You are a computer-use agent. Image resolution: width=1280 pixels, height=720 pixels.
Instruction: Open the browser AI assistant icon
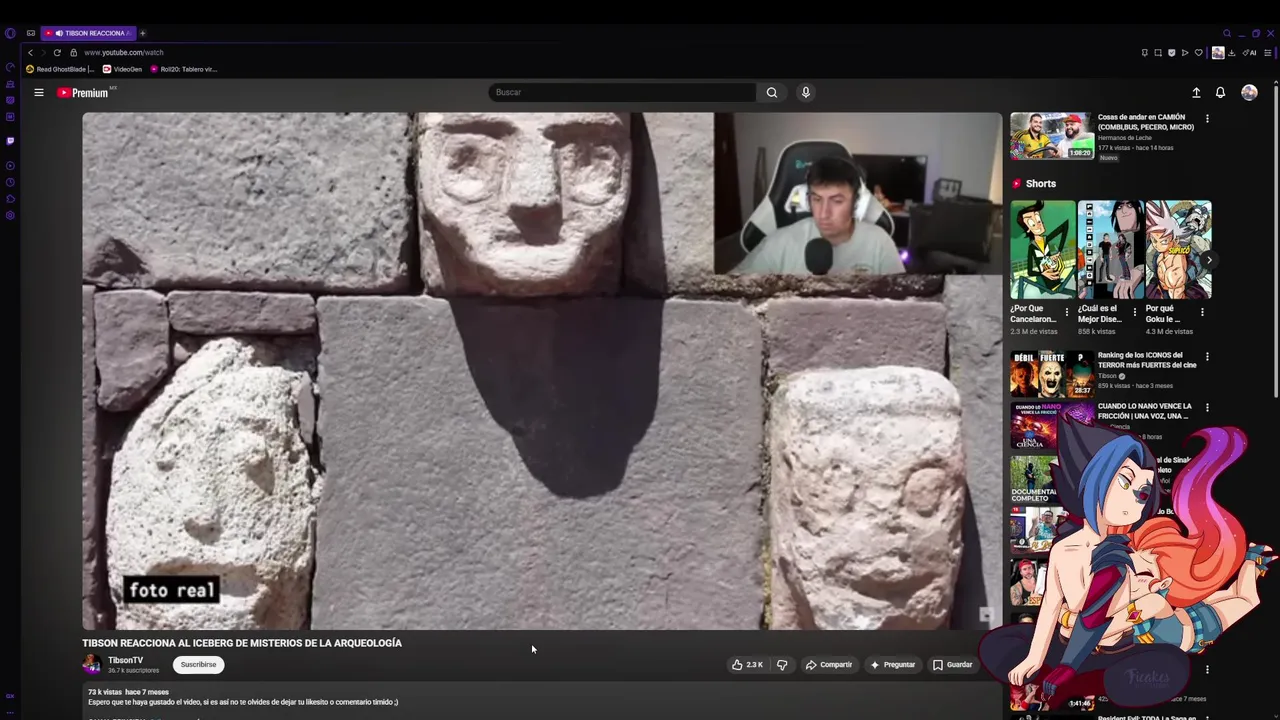pyautogui.click(x=1249, y=52)
